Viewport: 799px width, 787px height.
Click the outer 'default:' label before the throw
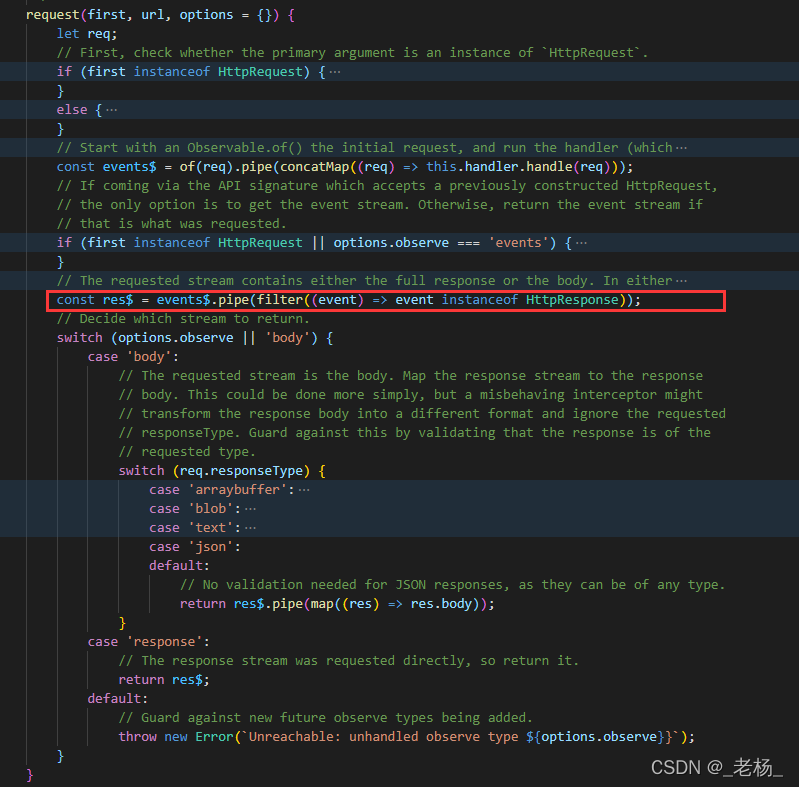coord(118,699)
